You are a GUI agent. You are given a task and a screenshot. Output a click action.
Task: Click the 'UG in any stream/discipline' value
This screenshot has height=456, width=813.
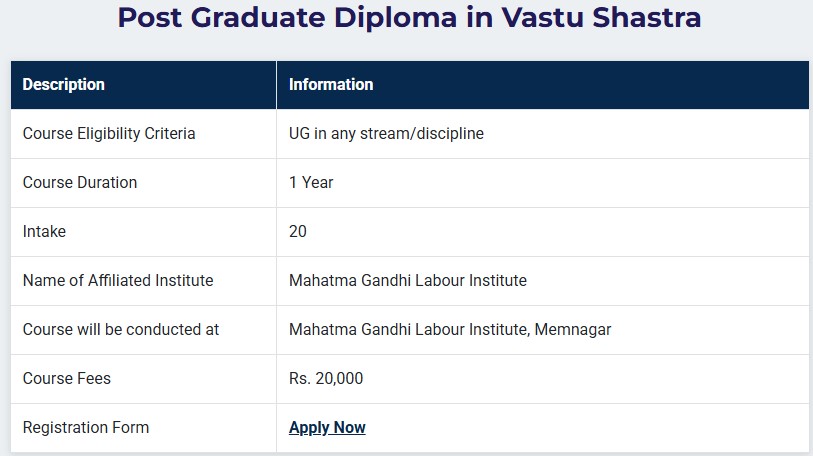[386, 134]
